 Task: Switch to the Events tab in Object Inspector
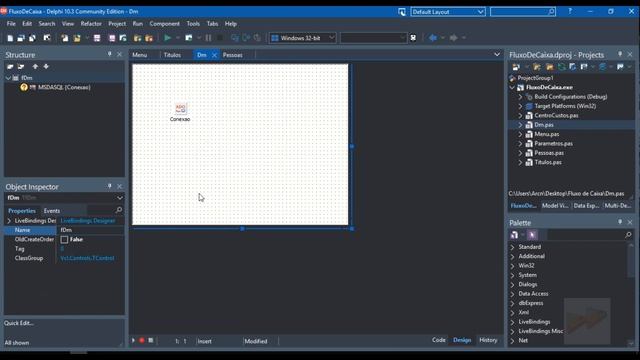click(x=52, y=211)
